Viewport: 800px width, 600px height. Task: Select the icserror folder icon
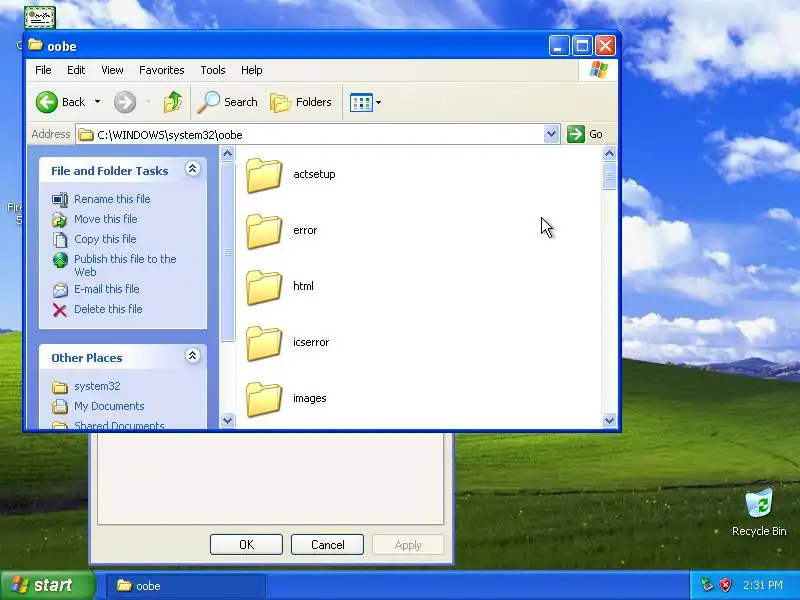pyautogui.click(x=264, y=343)
